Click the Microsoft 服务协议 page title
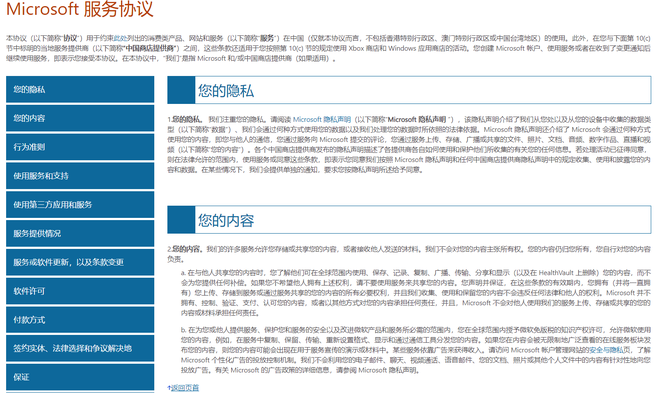Viewport: 670px width, 393px height. click(x=79, y=9)
